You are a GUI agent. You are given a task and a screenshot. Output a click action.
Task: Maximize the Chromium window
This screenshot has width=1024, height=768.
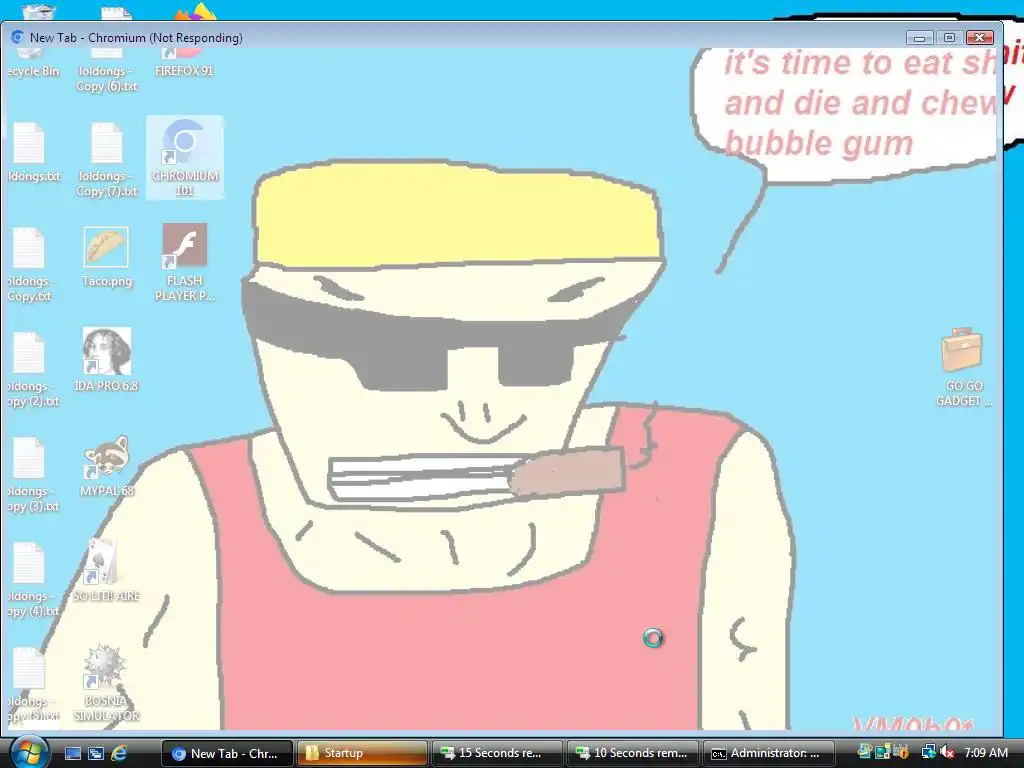(950, 38)
